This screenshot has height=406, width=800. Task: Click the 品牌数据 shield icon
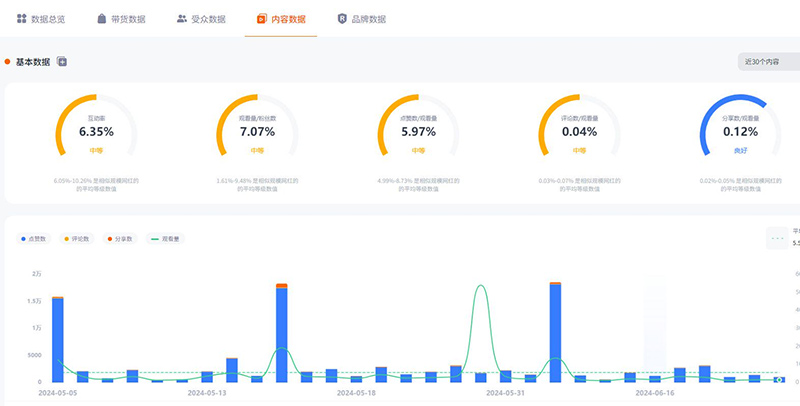click(x=343, y=19)
